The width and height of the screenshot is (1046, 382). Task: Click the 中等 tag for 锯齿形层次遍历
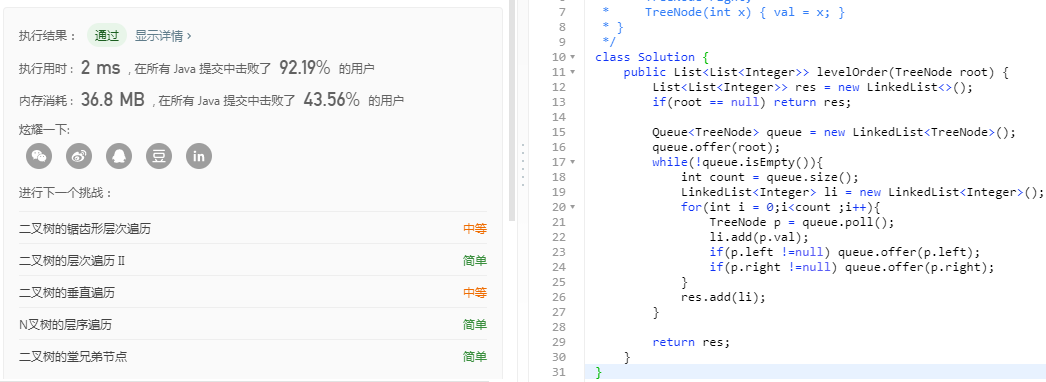[475, 229]
